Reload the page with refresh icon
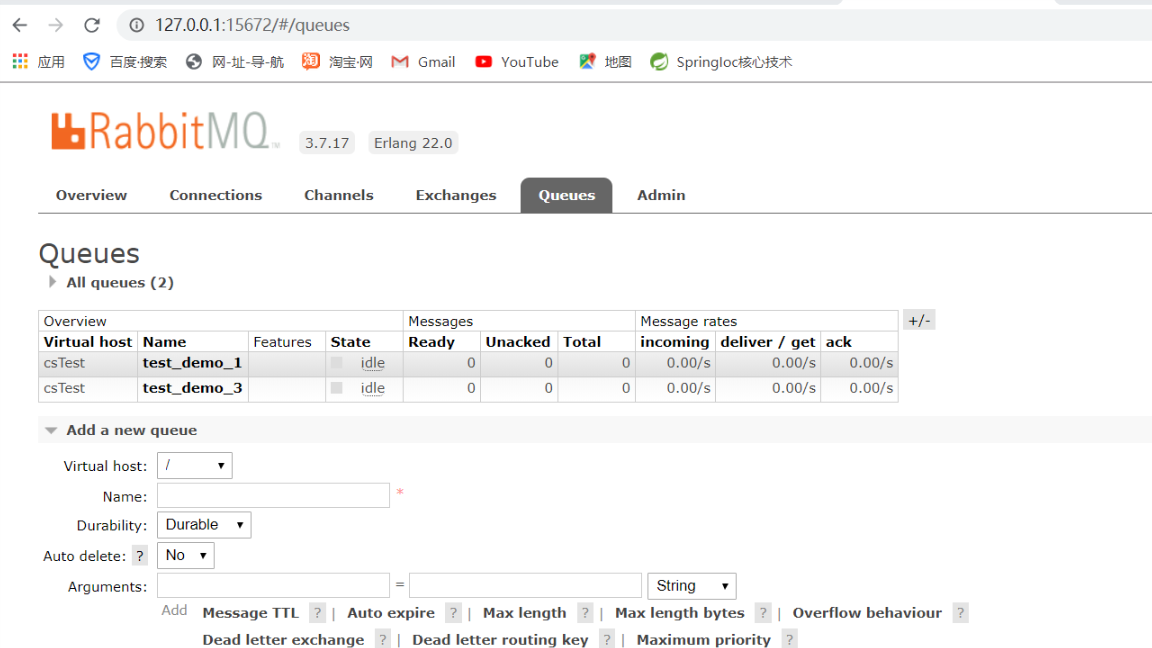Viewport: 1152px width, 648px height. click(x=92, y=25)
